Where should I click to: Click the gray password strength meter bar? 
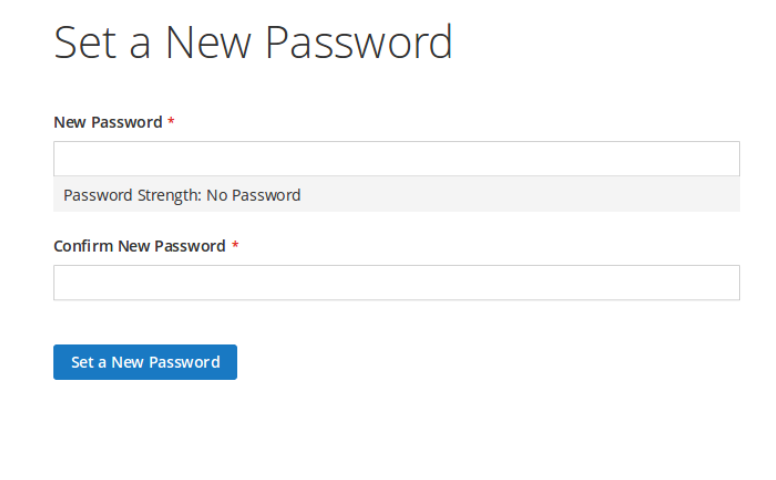click(x=396, y=194)
